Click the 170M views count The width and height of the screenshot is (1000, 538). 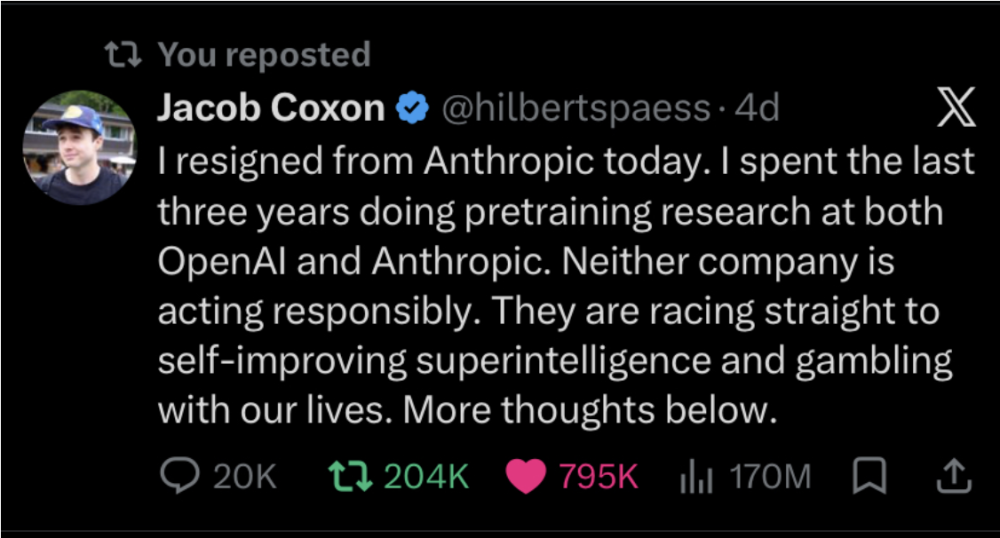[x=770, y=476]
